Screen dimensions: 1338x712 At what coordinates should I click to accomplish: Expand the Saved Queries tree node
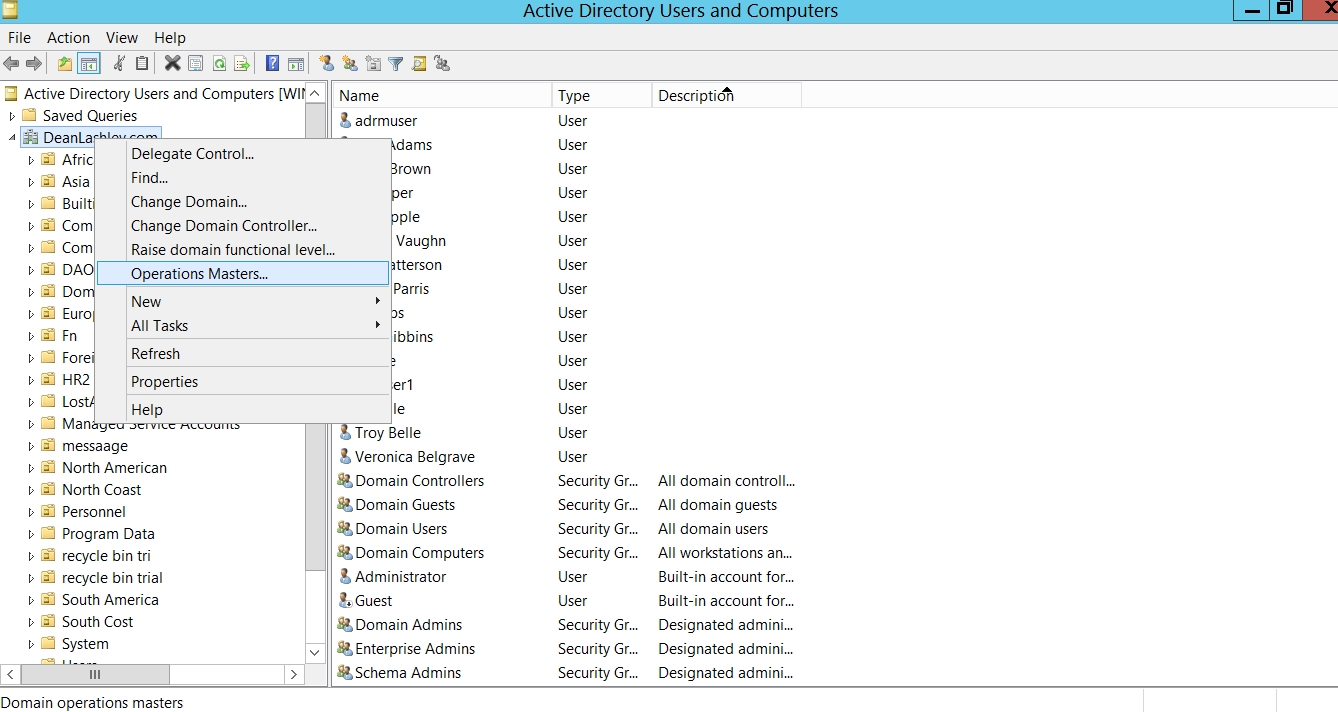pyautogui.click(x=12, y=116)
